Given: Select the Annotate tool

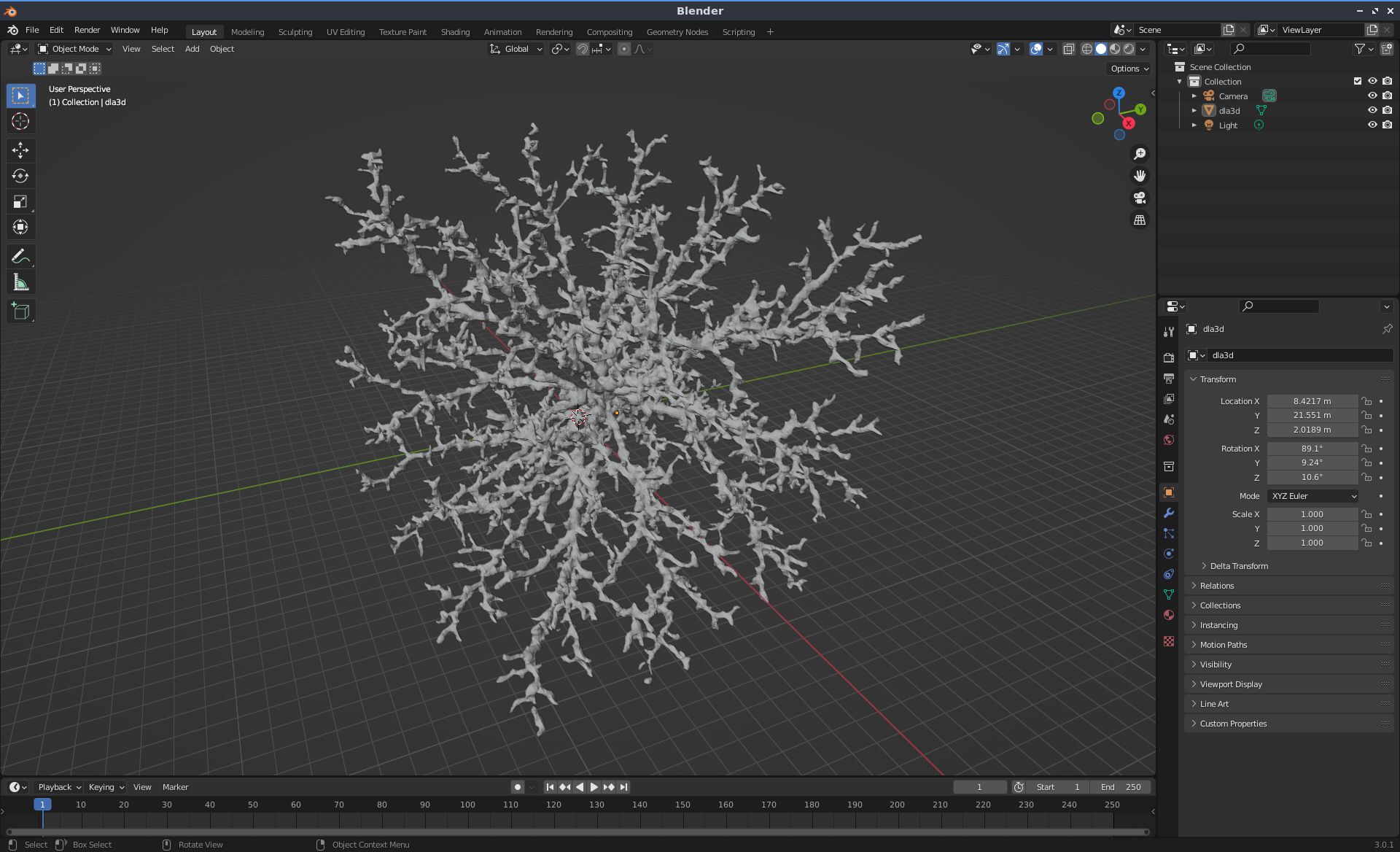Looking at the screenshot, I should (x=20, y=257).
